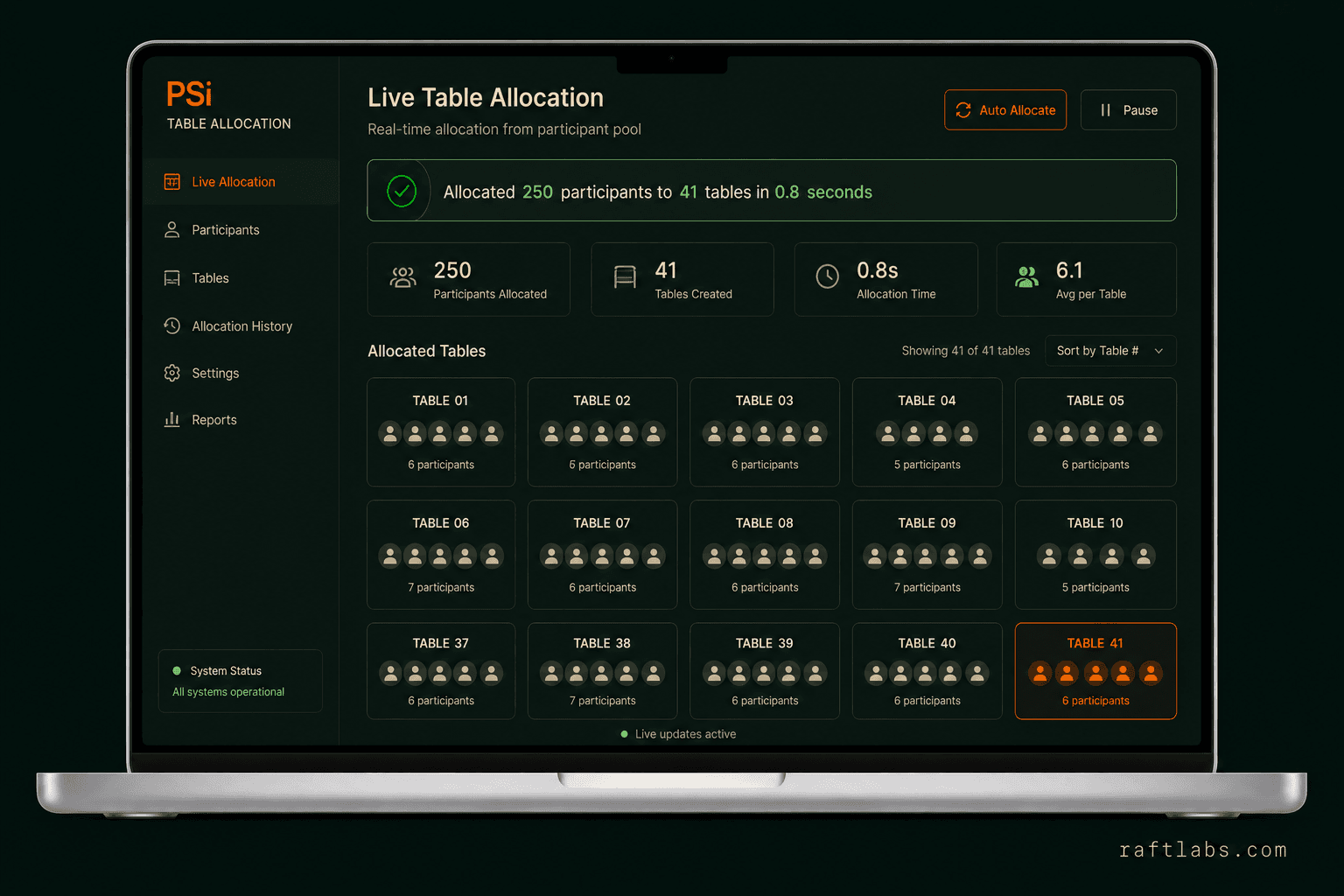Click the 'Allocated Tables' heading
Image resolution: width=1344 pixels, height=896 pixels.
point(427,351)
